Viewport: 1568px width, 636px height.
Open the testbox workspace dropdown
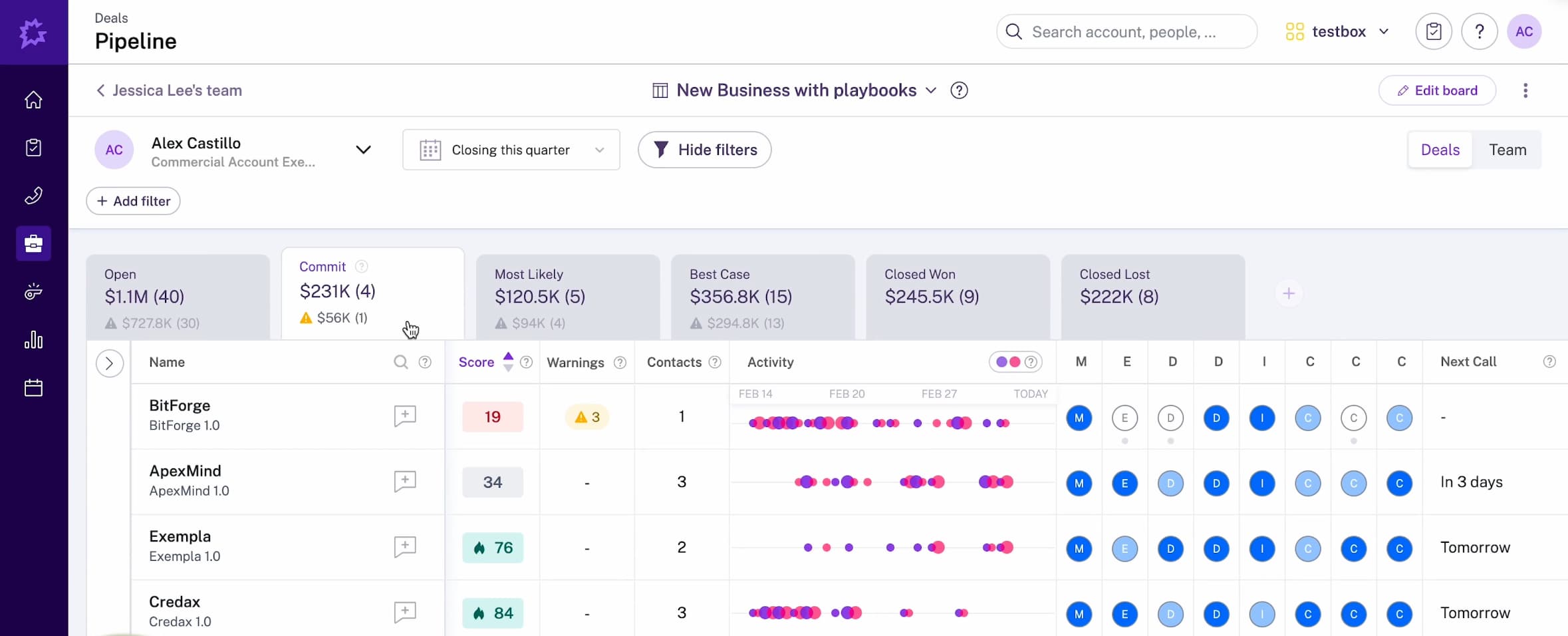1338,31
